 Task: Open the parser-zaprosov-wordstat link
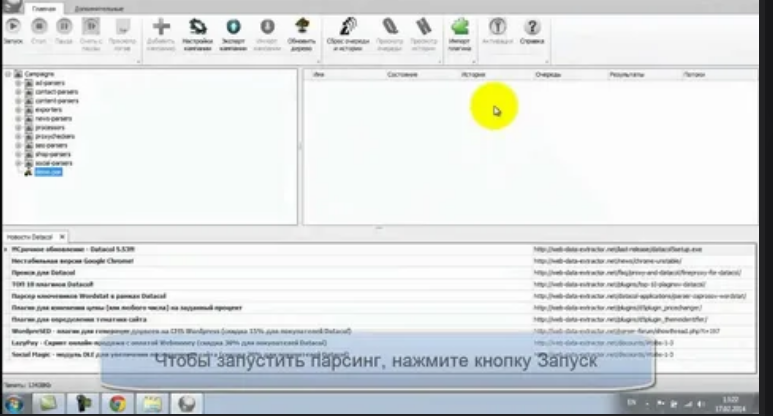click(640, 296)
